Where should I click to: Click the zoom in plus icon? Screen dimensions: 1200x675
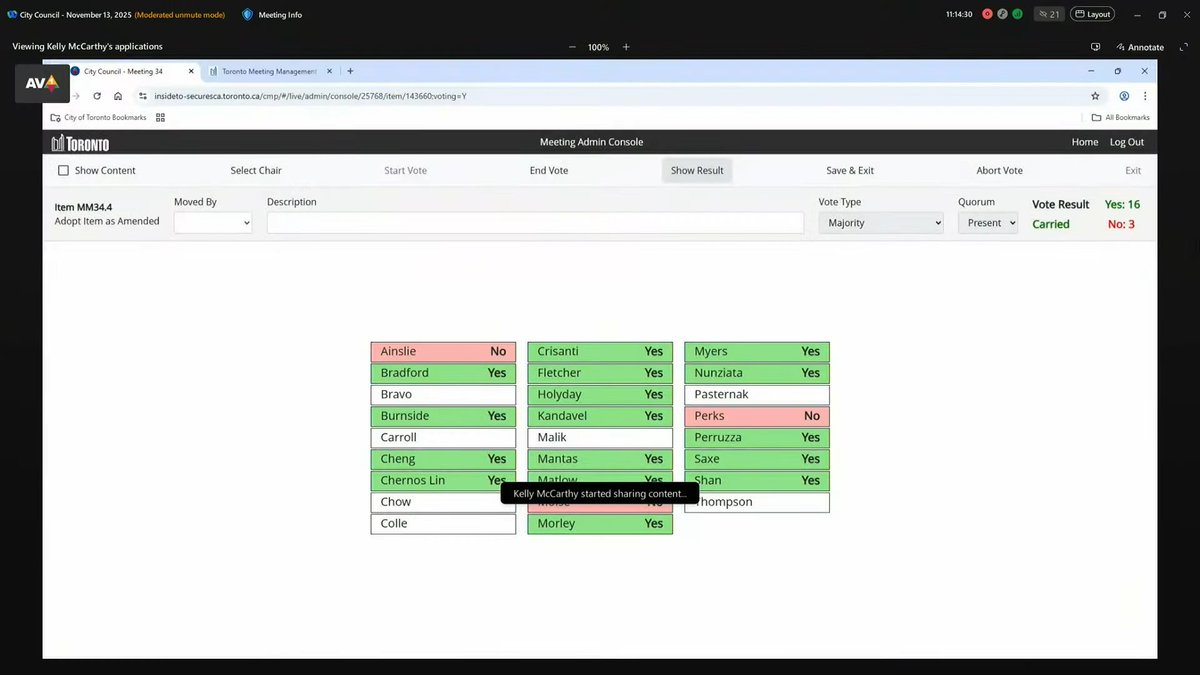(626, 47)
